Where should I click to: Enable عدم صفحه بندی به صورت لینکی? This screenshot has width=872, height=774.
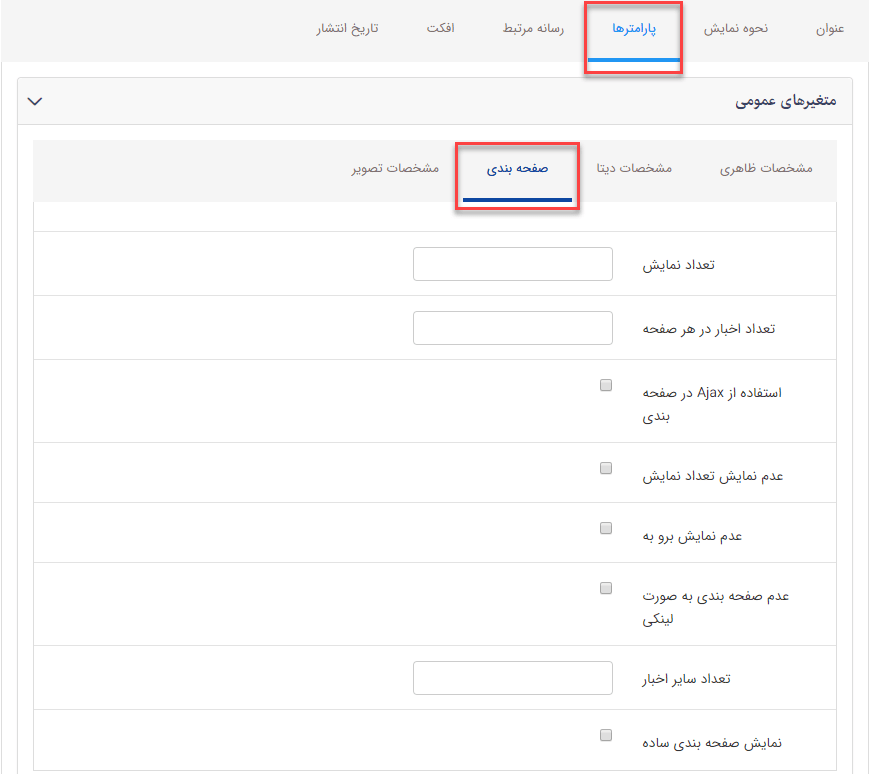point(605,588)
